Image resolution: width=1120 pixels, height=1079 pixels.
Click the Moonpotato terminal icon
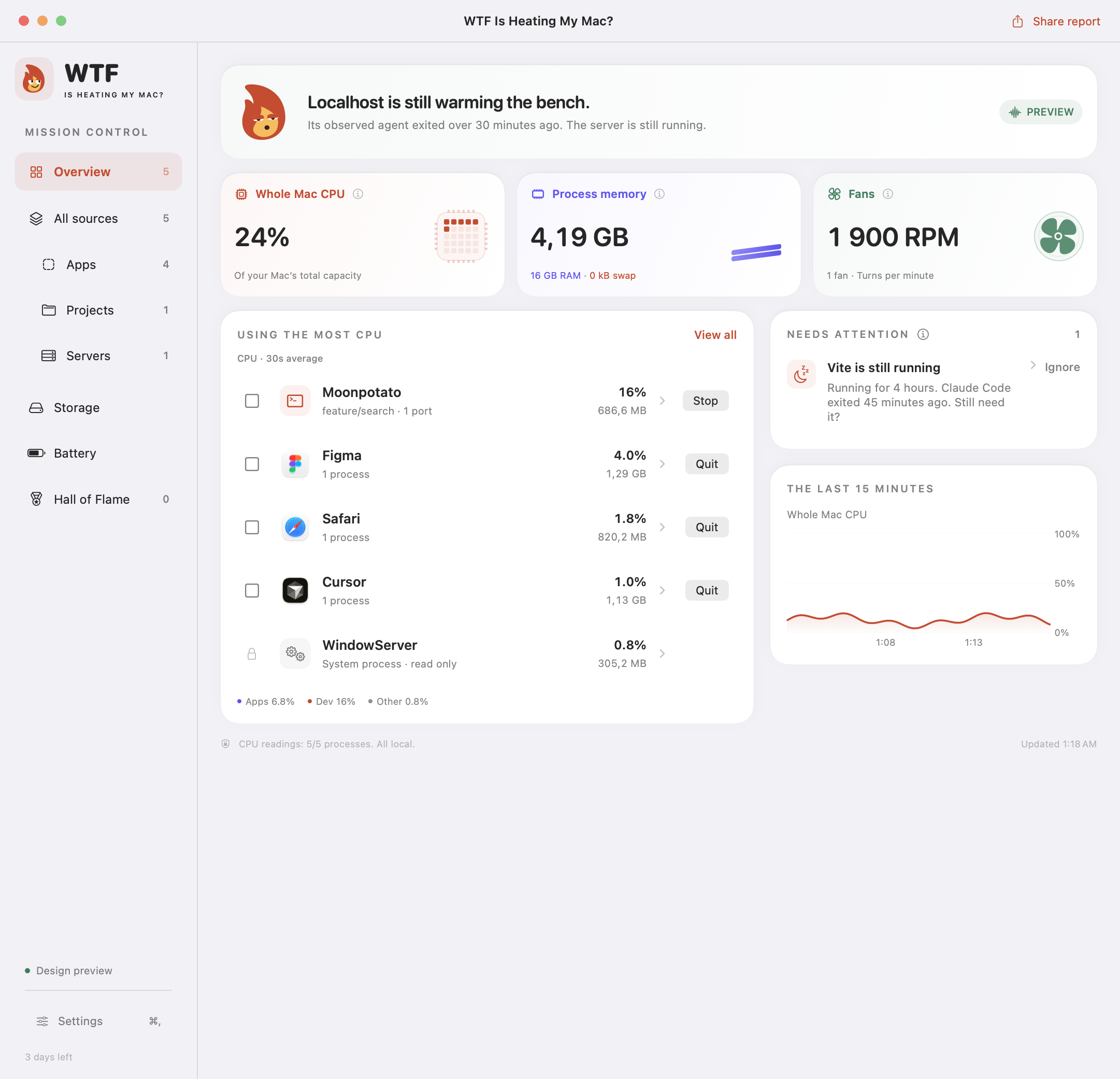(295, 400)
